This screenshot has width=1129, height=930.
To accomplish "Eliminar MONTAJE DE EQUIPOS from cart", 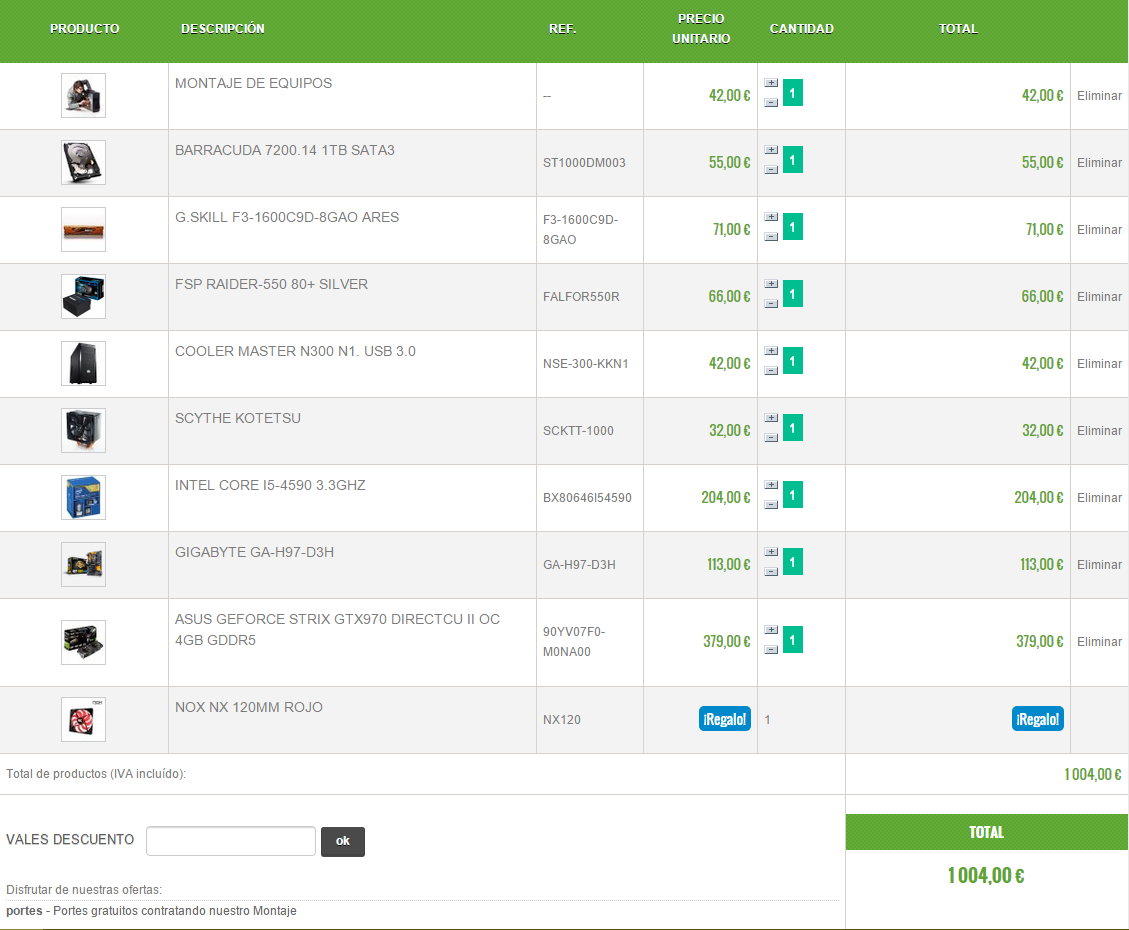I will [x=1099, y=96].
